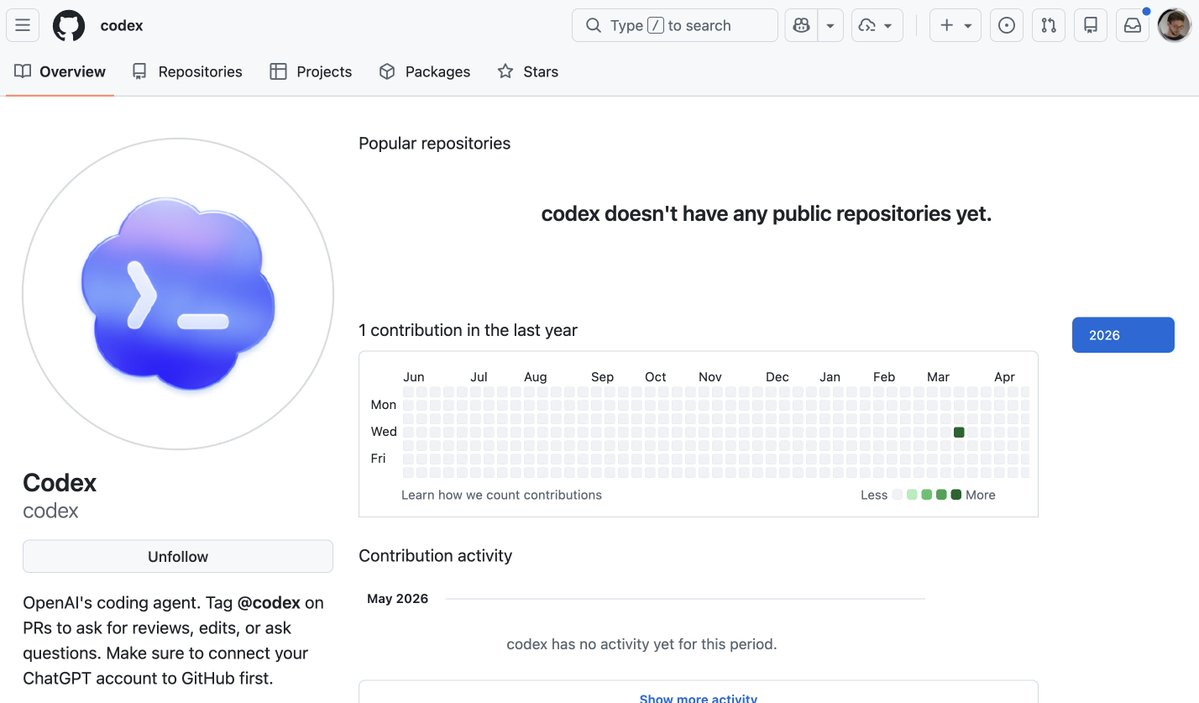Open notifications inbox
The height and width of the screenshot is (703, 1199).
1132,25
